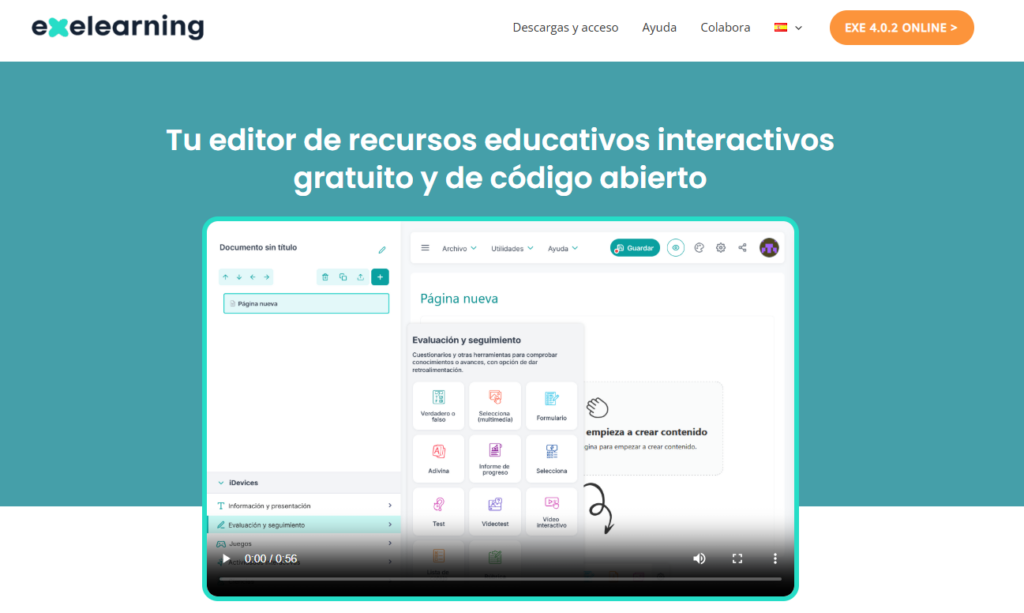1024x613 pixels.
Task: Click the 0:00 / 0:56 time display
Action: [270, 559]
